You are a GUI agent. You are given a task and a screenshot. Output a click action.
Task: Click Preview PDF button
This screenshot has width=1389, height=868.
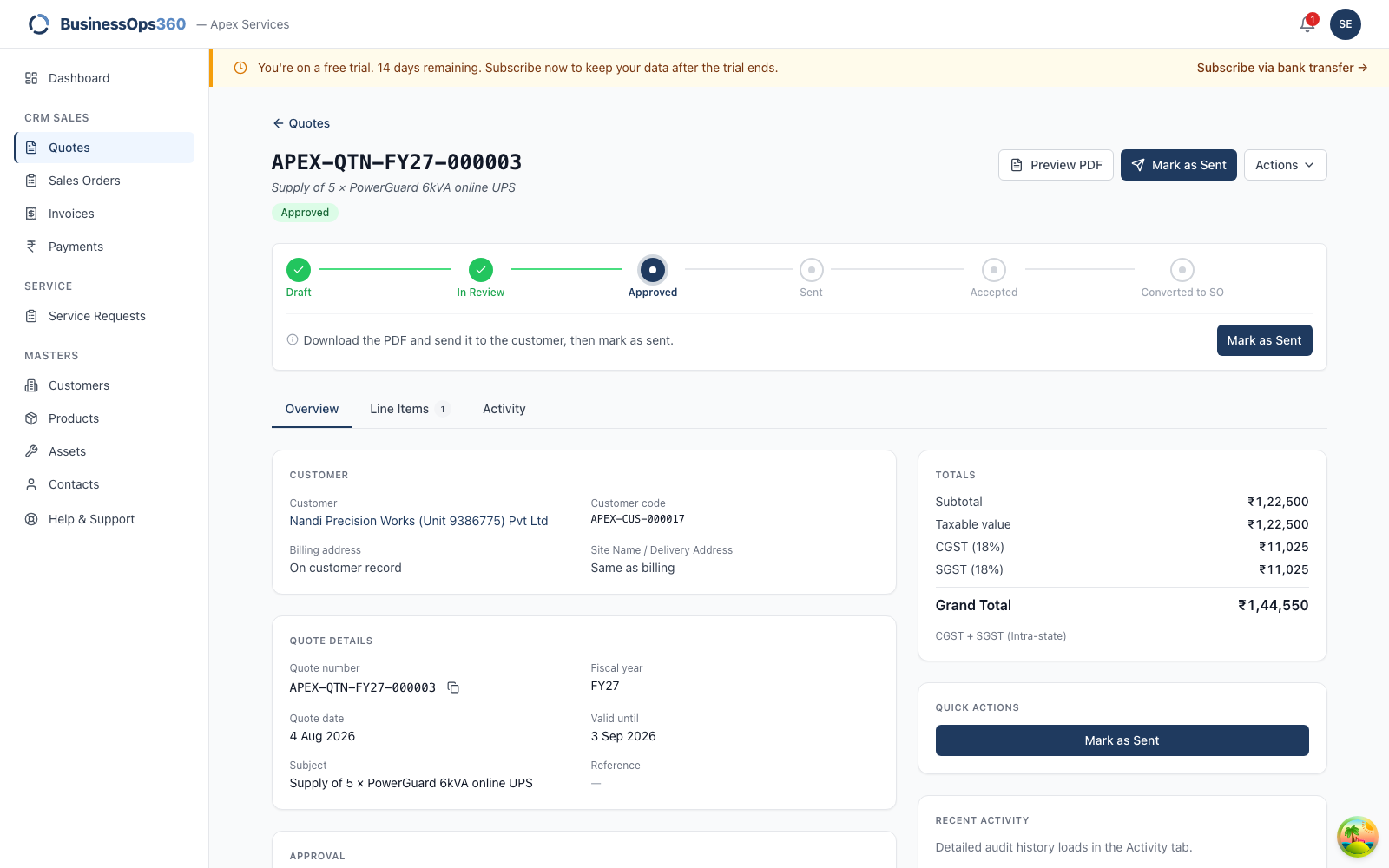coord(1056,165)
